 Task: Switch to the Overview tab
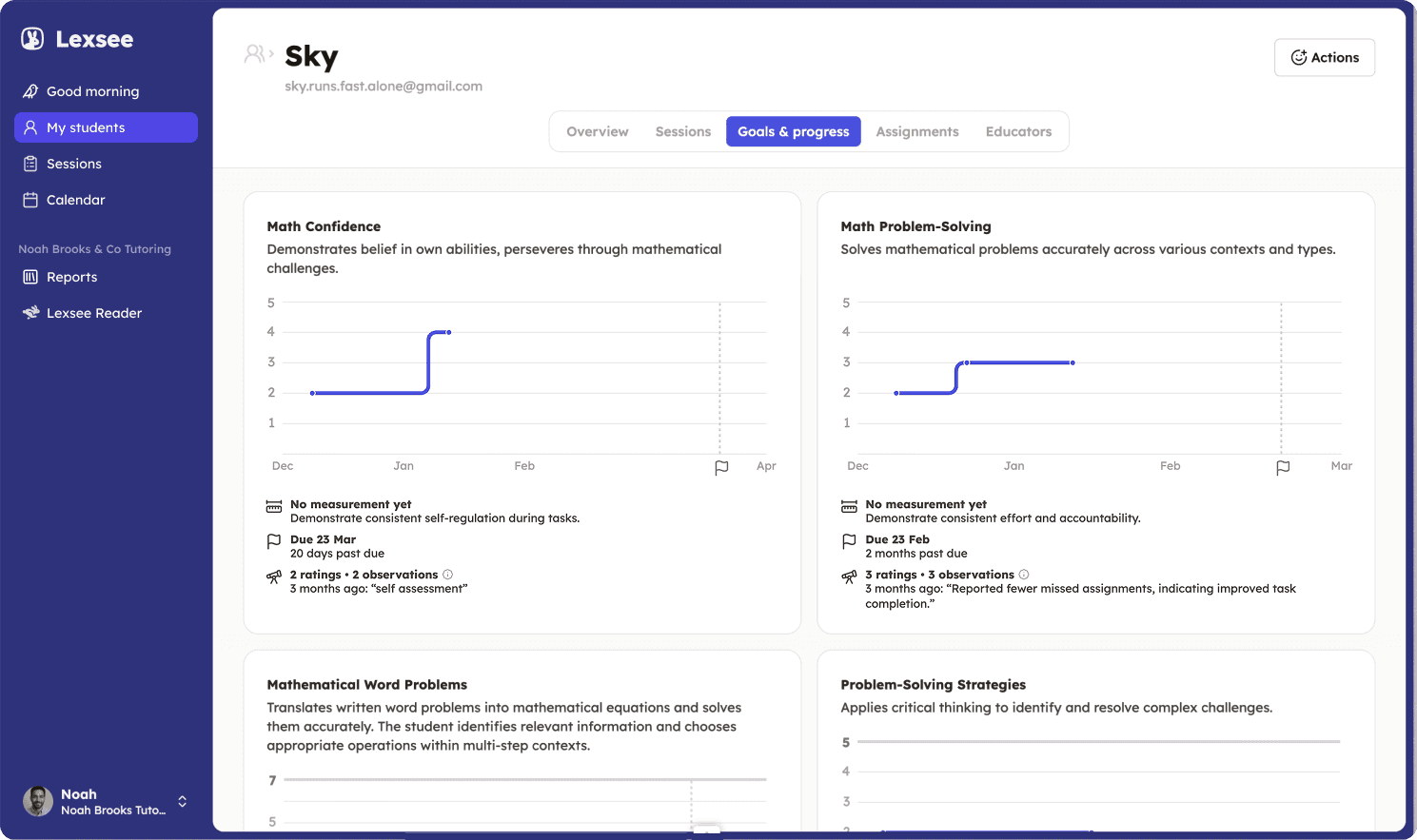tap(598, 131)
